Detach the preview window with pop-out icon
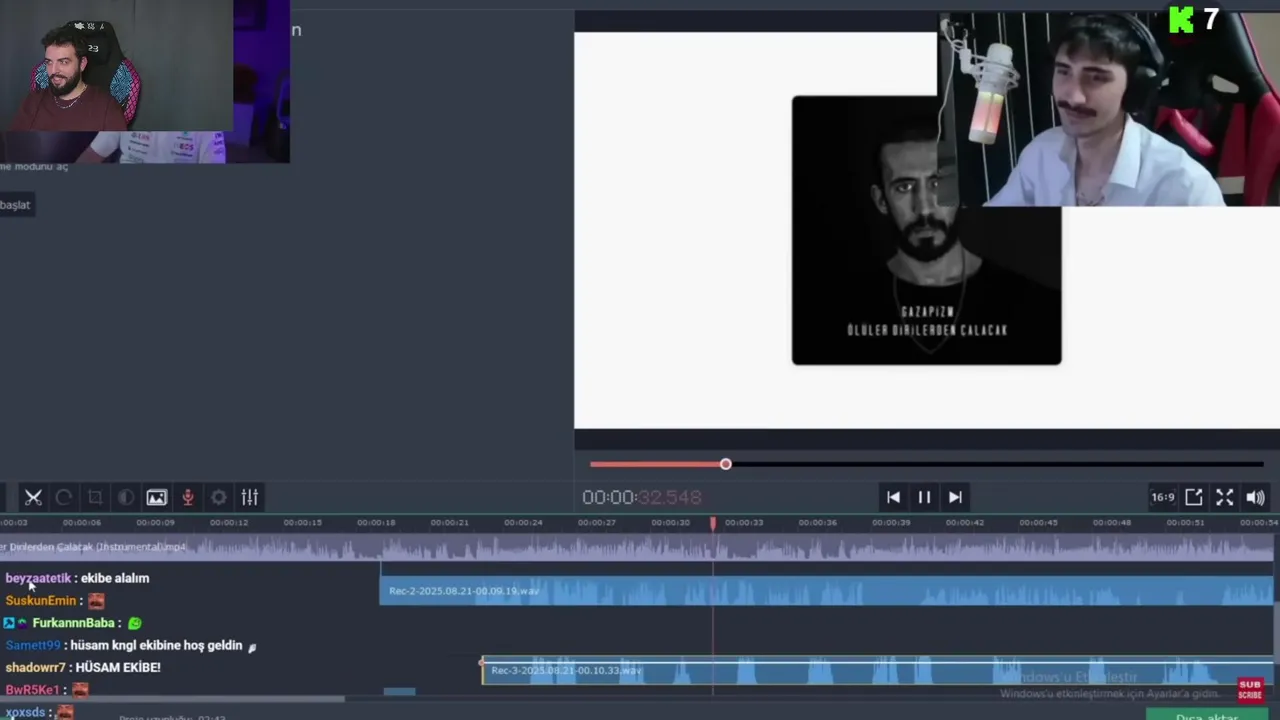The image size is (1280, 720). click(x=1194, y=497)
